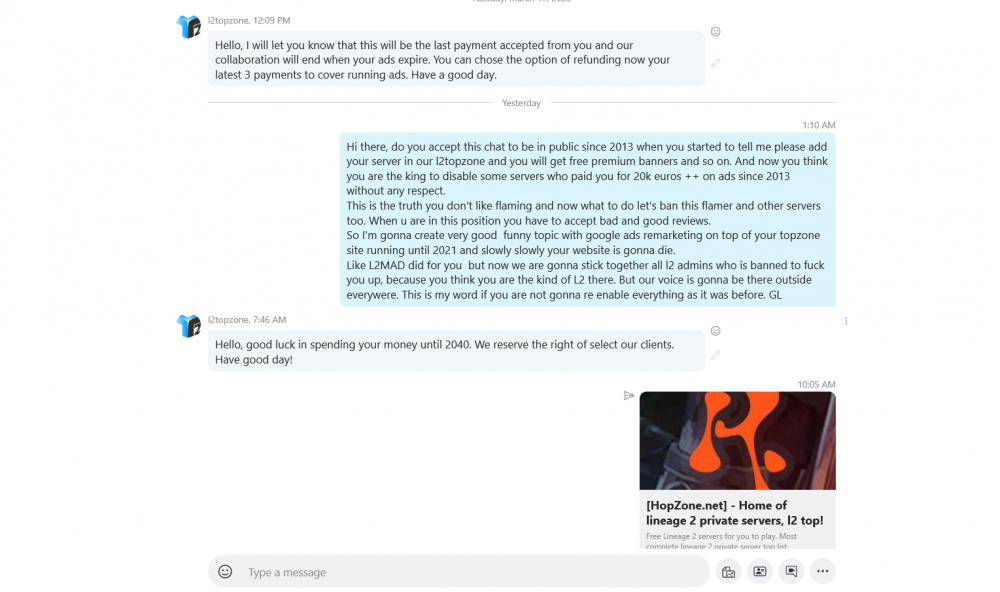
Task: Click the pencil icon on 12:09 PM message
Action: (x=716, y=63)
